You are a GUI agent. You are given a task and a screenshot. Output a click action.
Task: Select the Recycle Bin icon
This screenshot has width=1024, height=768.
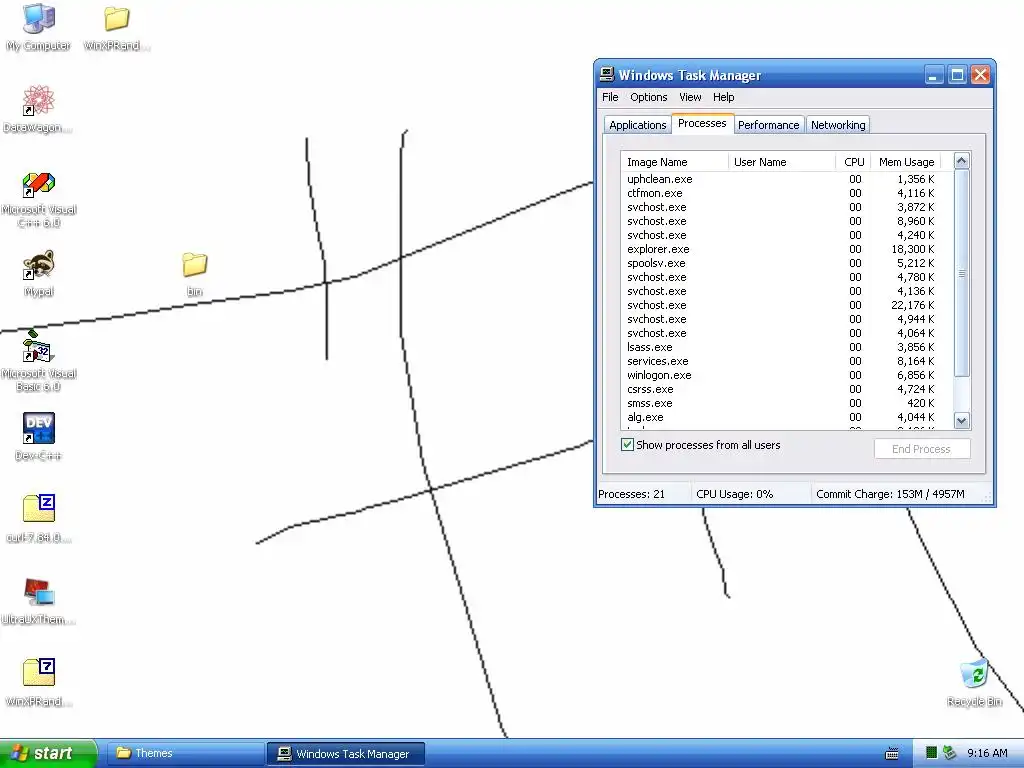click(x=974, y=683)
